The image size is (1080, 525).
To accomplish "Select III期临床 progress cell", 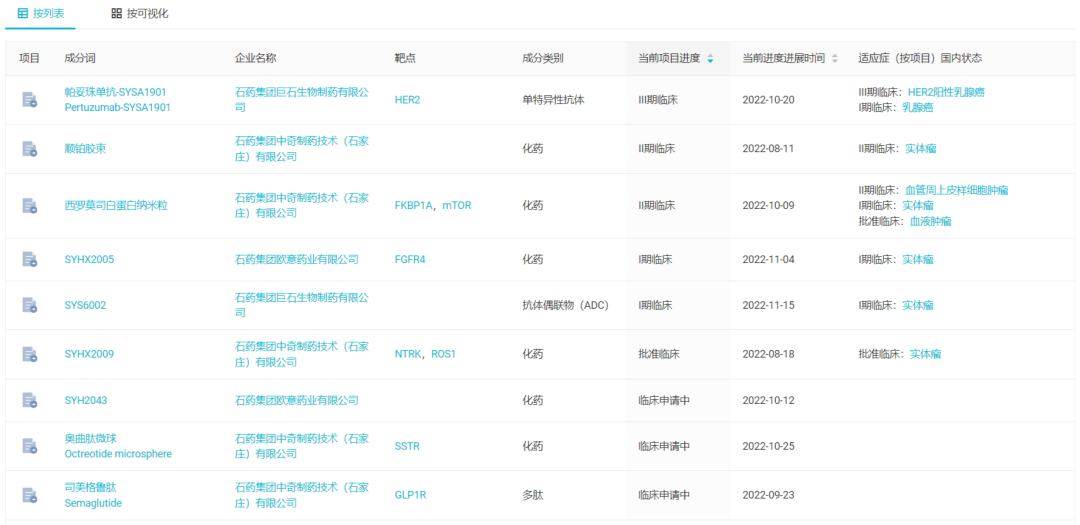I will coord(658,100).
